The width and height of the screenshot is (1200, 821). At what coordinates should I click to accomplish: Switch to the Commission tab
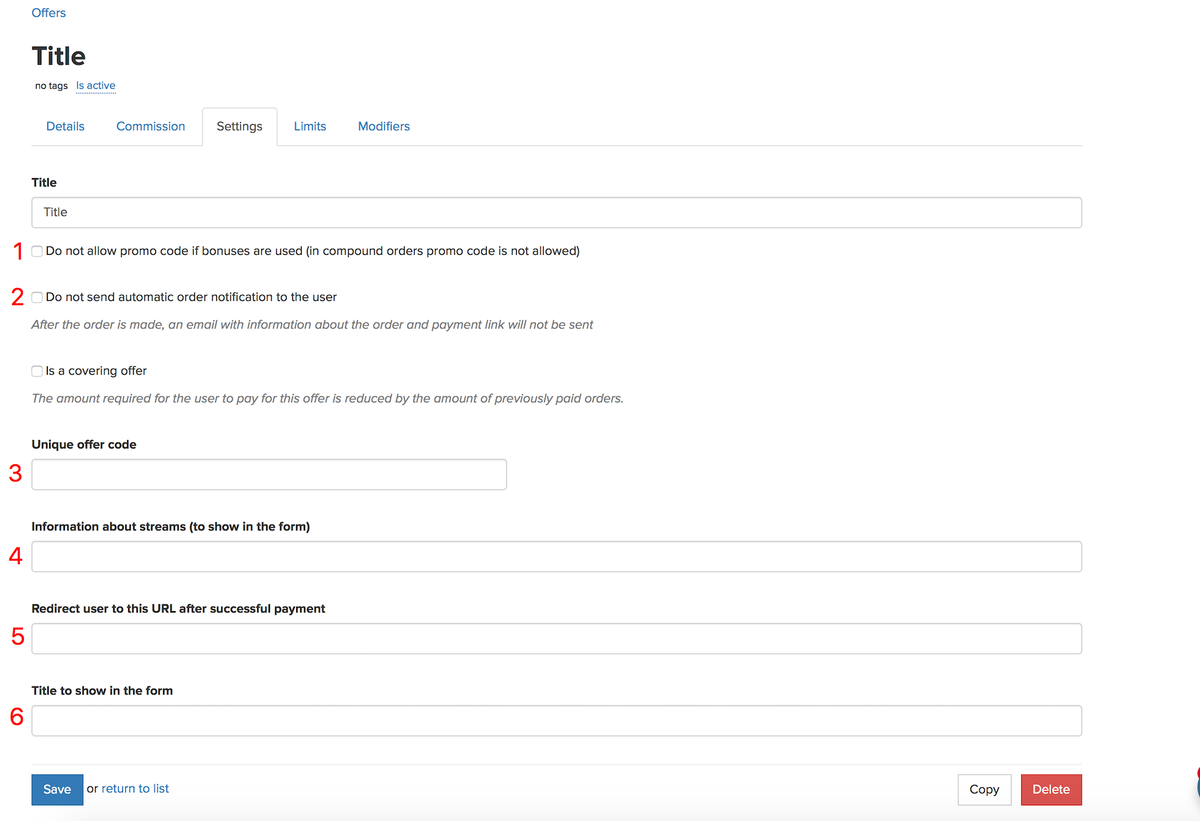pos(151,126)
